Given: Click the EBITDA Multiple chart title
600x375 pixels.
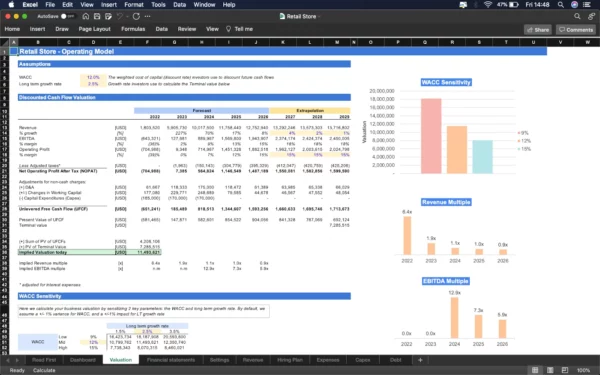Looking at the screenshot, I should pyautogui.click(x=446, y=281).
